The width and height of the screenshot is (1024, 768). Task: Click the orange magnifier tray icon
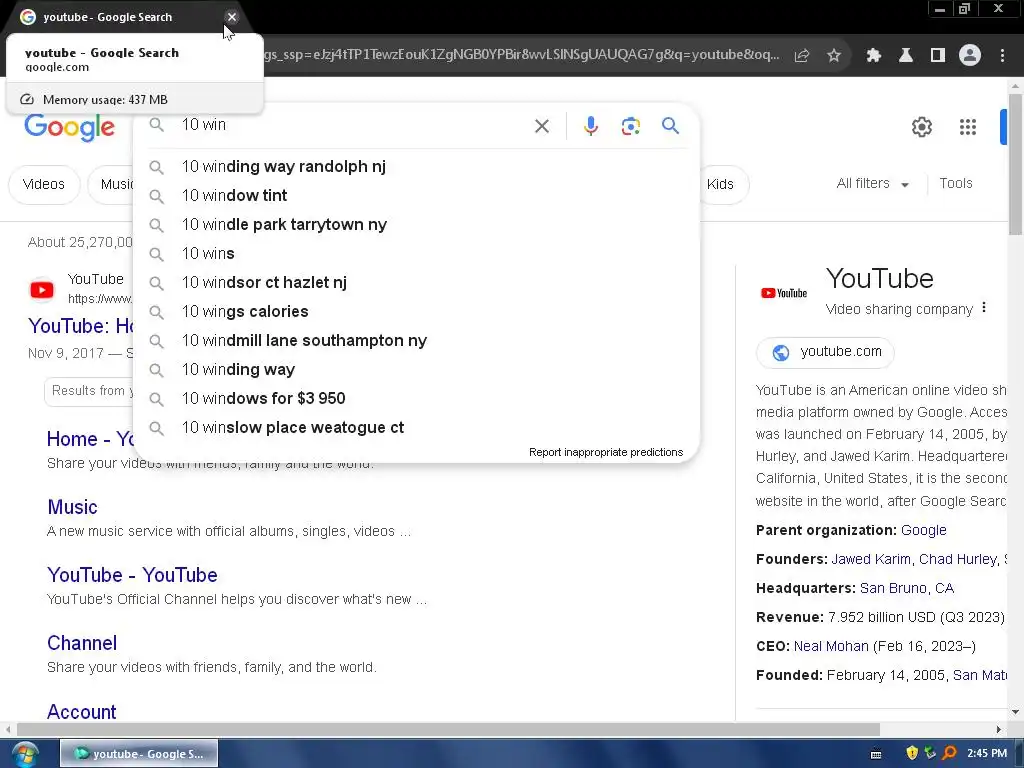point(949,753)
